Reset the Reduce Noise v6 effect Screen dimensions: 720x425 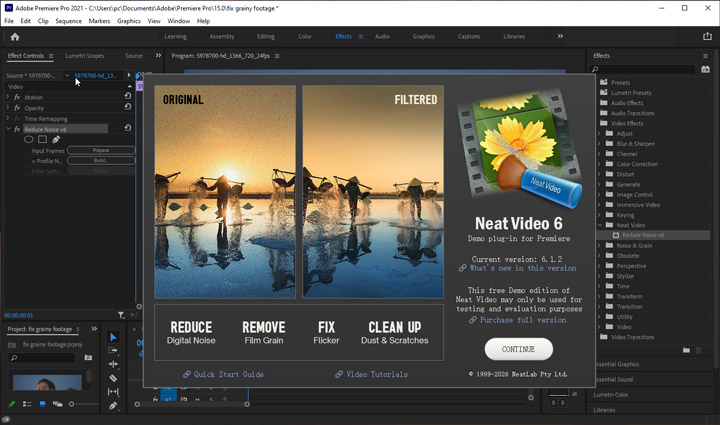pyautogui.click(x=128, y=128)
